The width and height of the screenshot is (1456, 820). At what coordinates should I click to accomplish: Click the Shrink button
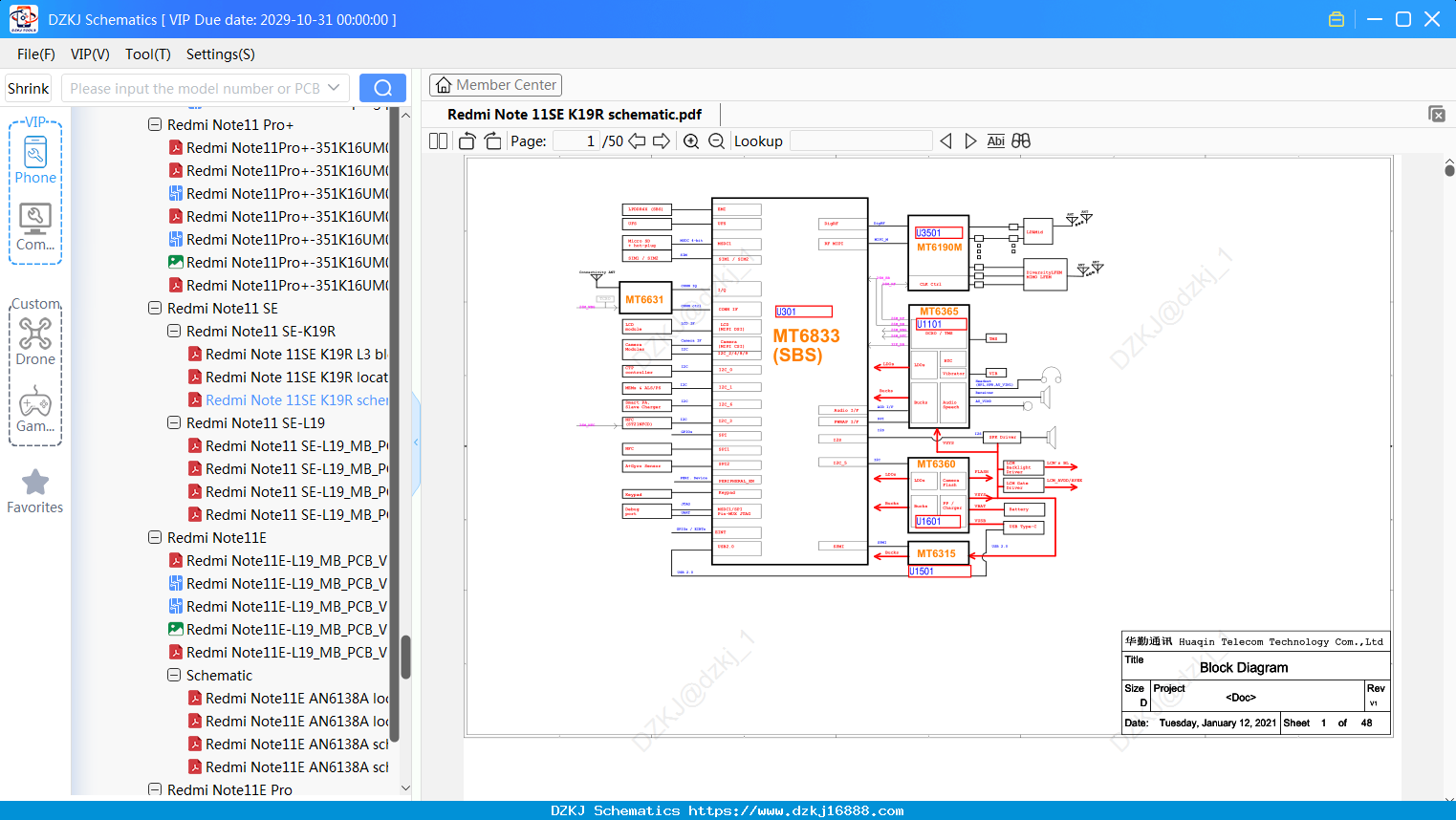[29, 88]
